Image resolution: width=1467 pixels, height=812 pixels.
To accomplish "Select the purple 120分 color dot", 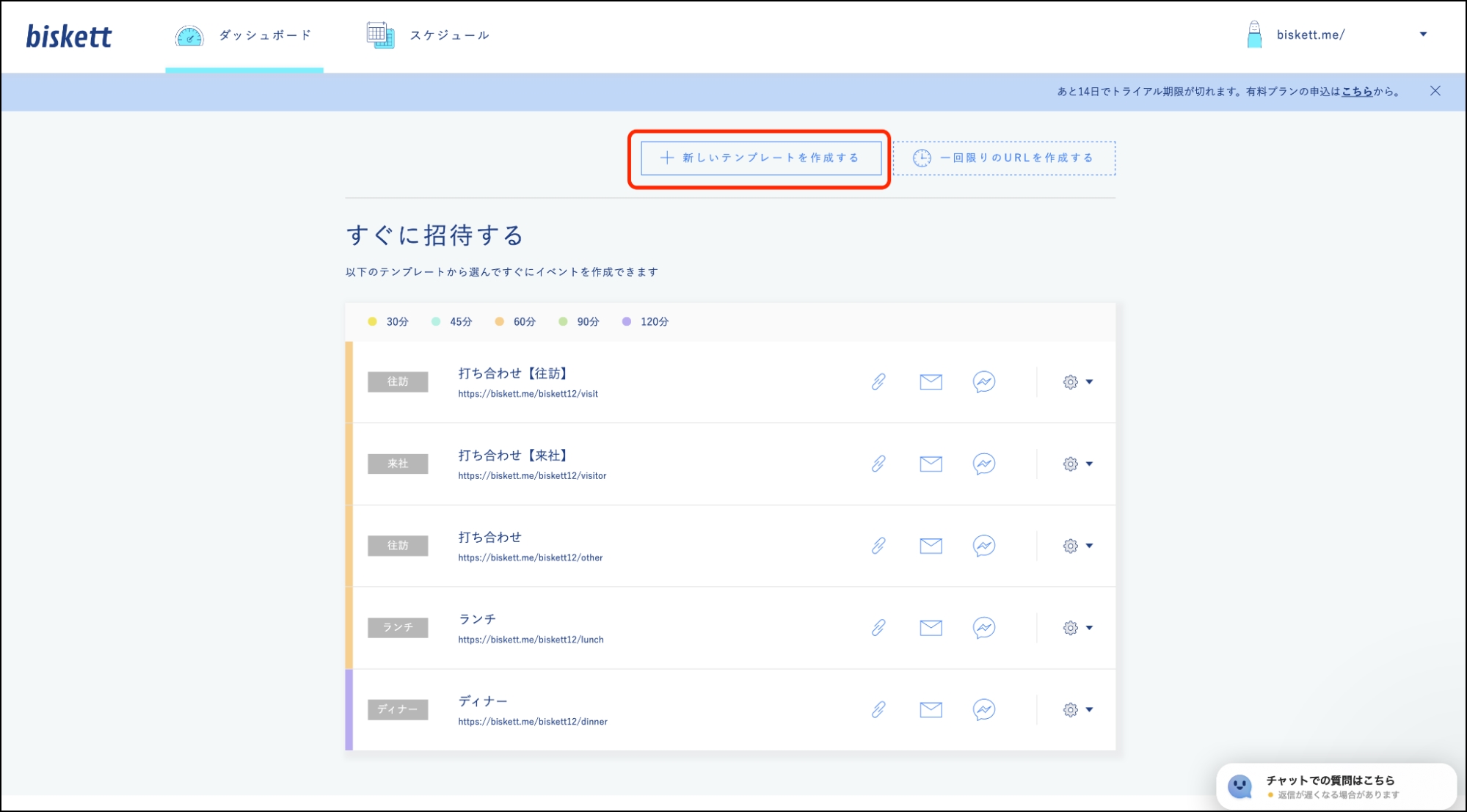I will (x=626, y=321).
